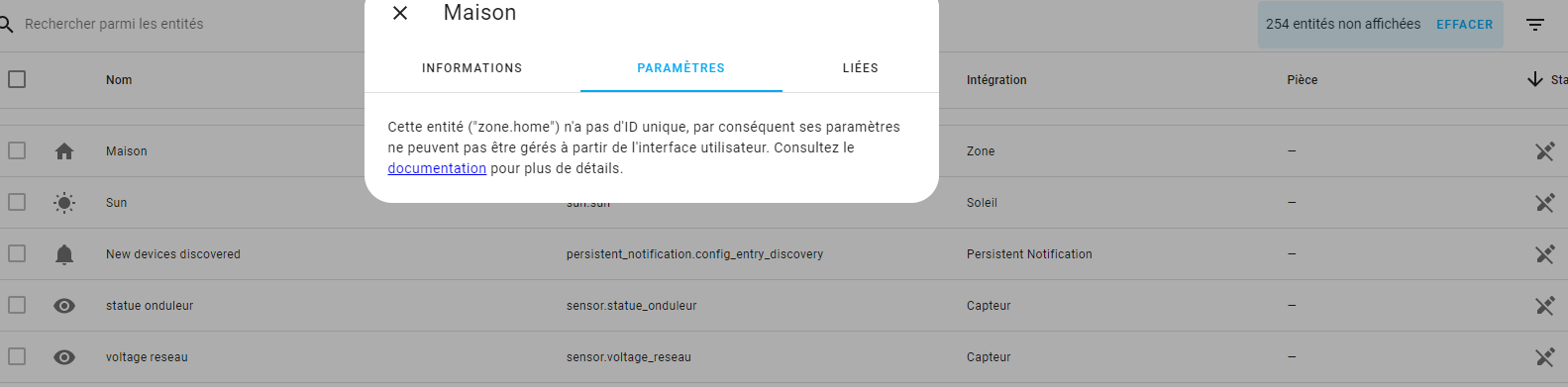Click the search magnifier icon
Viewport: 1568px width, 387px height.
(x=6, y=24)
